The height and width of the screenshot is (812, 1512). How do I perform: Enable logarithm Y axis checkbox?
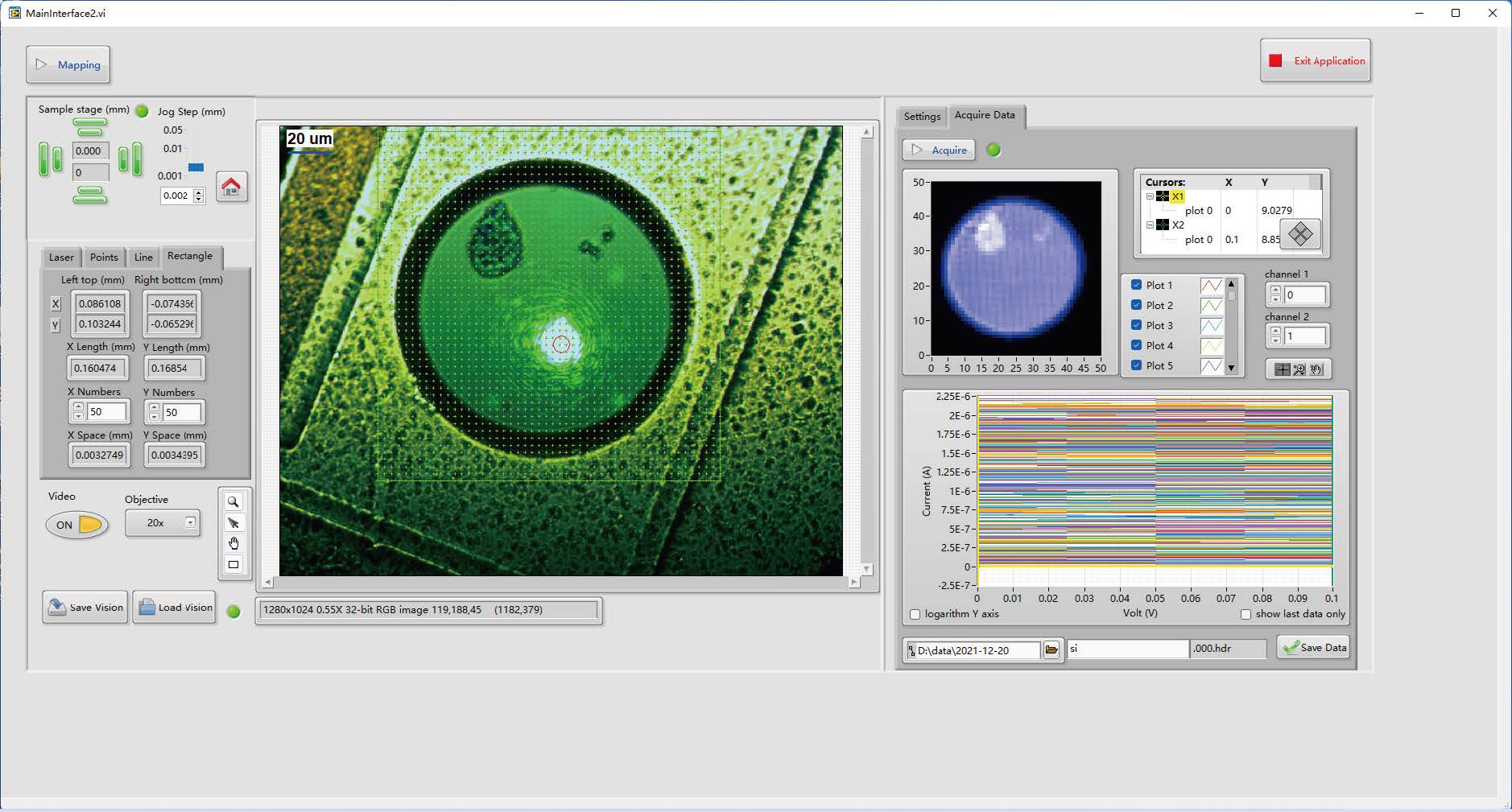click(915, 615)
